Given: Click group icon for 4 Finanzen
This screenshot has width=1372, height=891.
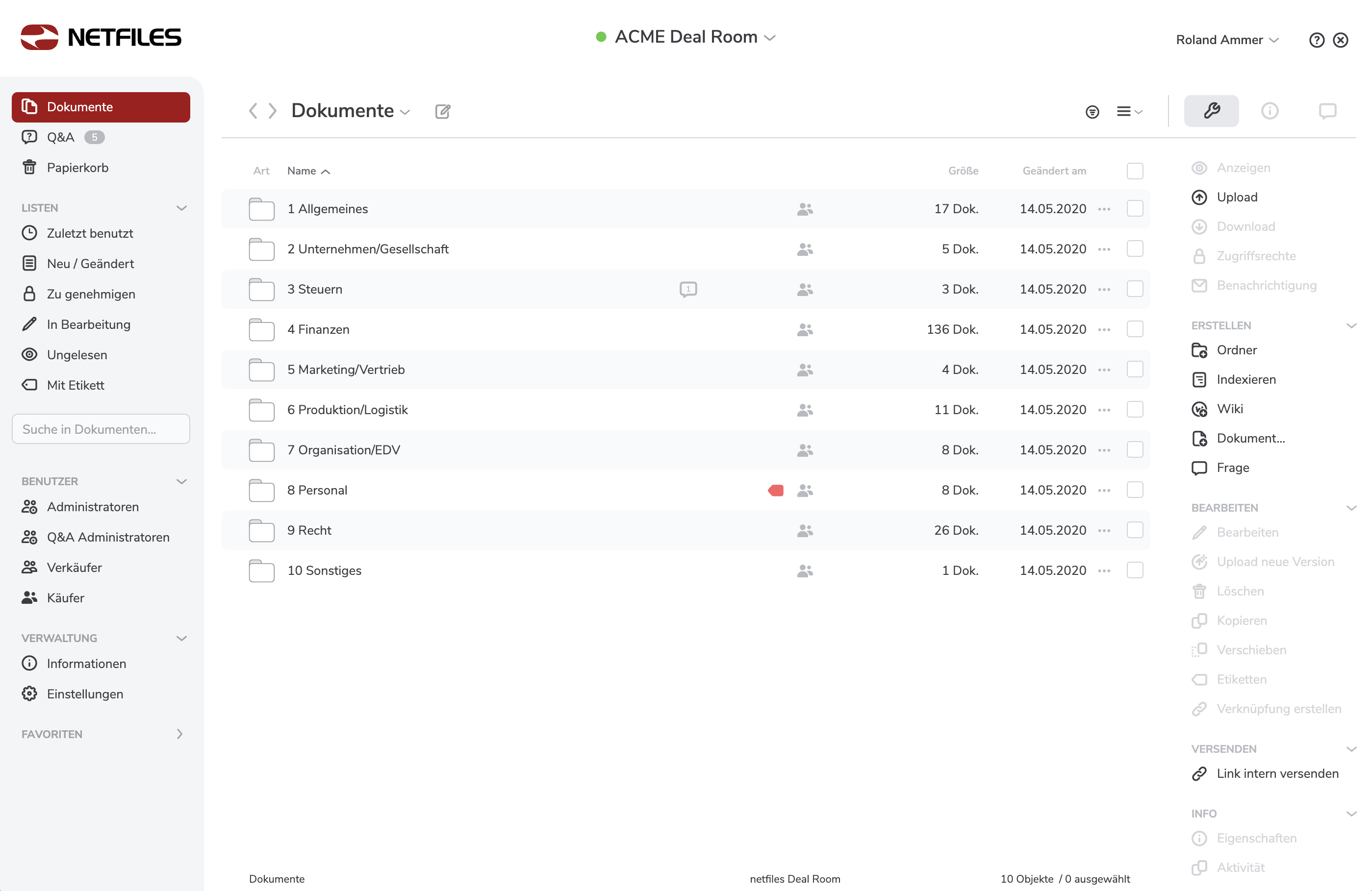Looking at the screenshot, I should pos(805,330).
